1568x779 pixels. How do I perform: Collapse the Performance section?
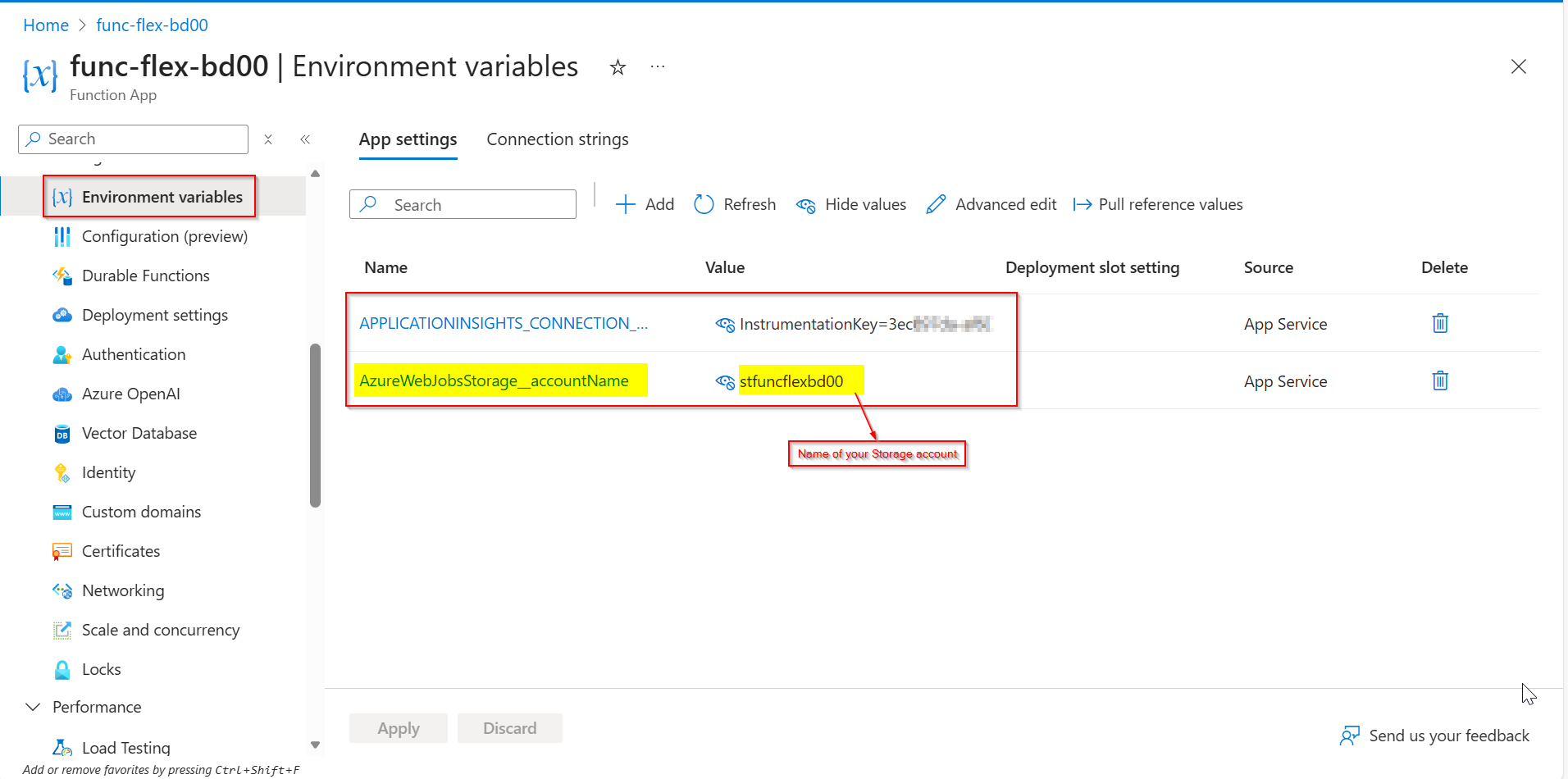coord(33,707)
